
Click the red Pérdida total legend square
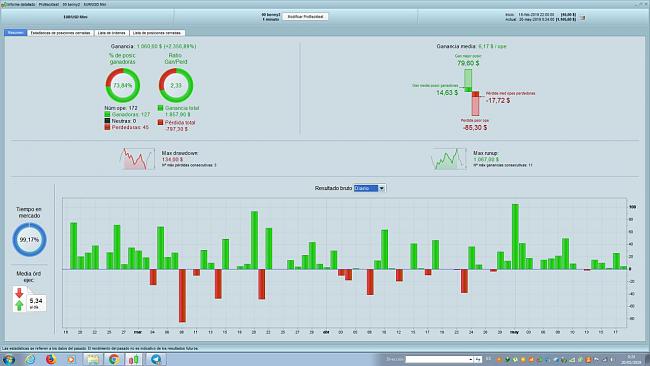[160, 123]
